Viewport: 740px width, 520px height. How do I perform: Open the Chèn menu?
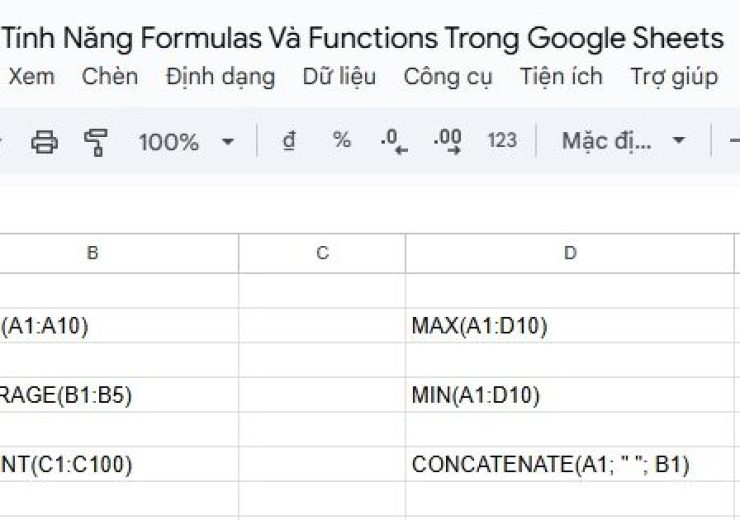point(110,76)
